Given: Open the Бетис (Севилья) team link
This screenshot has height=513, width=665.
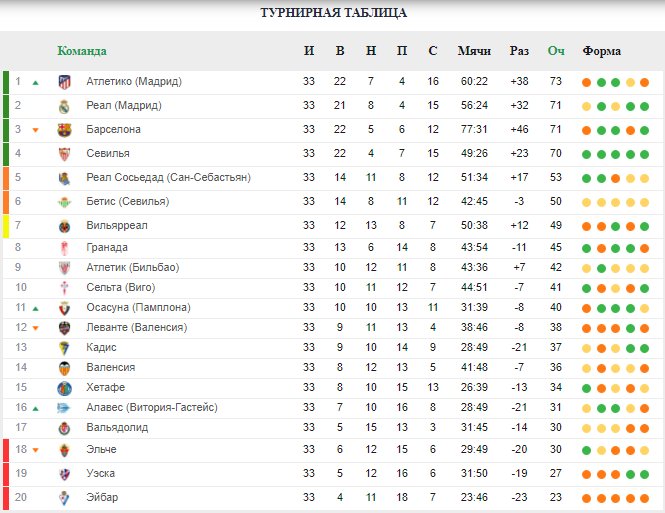Looking at the screenshot, I should click(x=128, y=201).
